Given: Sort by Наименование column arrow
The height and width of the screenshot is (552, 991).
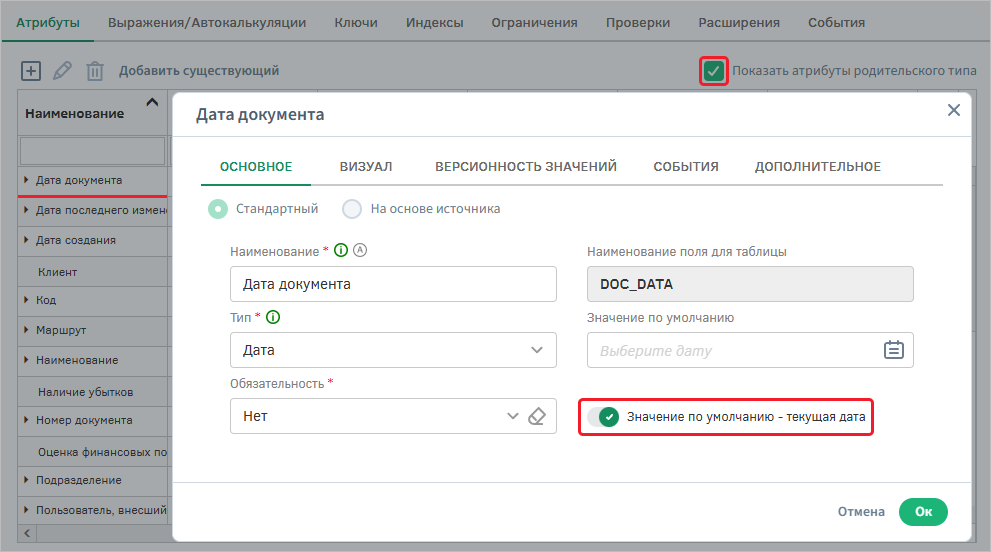Looking at the screenshot, I should click(x=152, y=102).
